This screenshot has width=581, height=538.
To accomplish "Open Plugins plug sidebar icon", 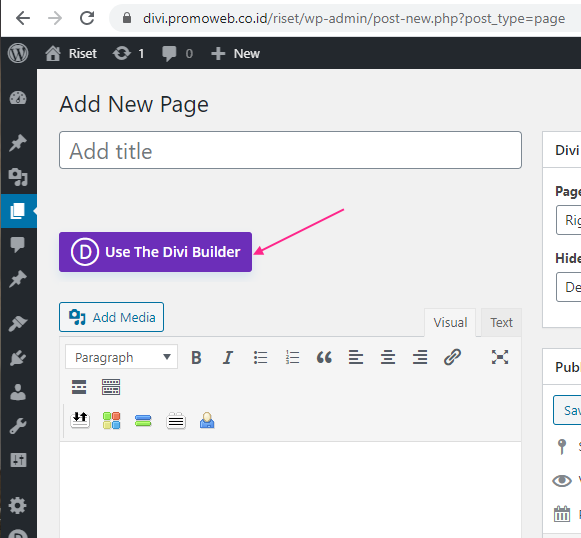I will coord(18,358).
